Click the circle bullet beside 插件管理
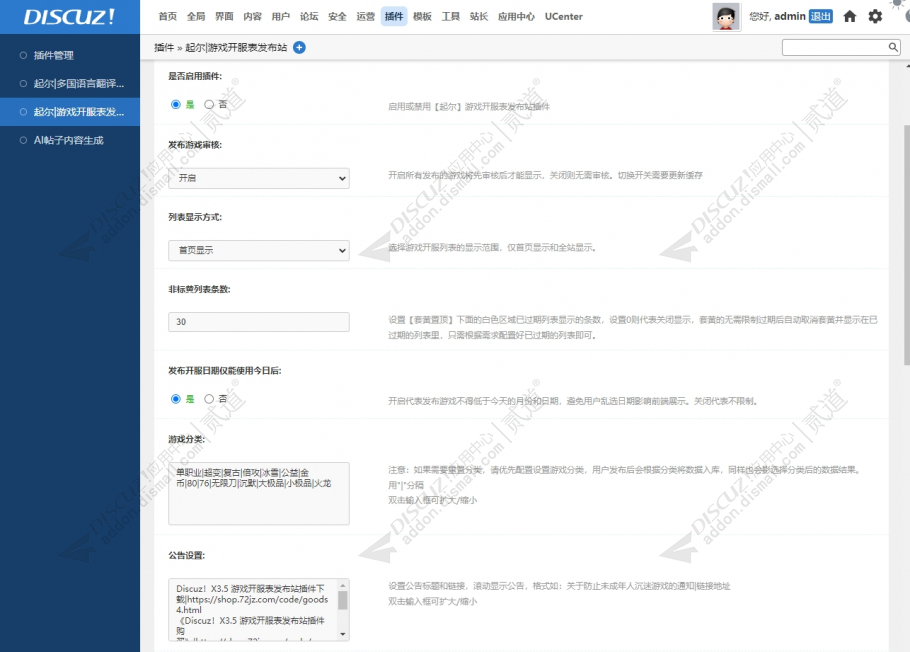 [x=23, y=56]
